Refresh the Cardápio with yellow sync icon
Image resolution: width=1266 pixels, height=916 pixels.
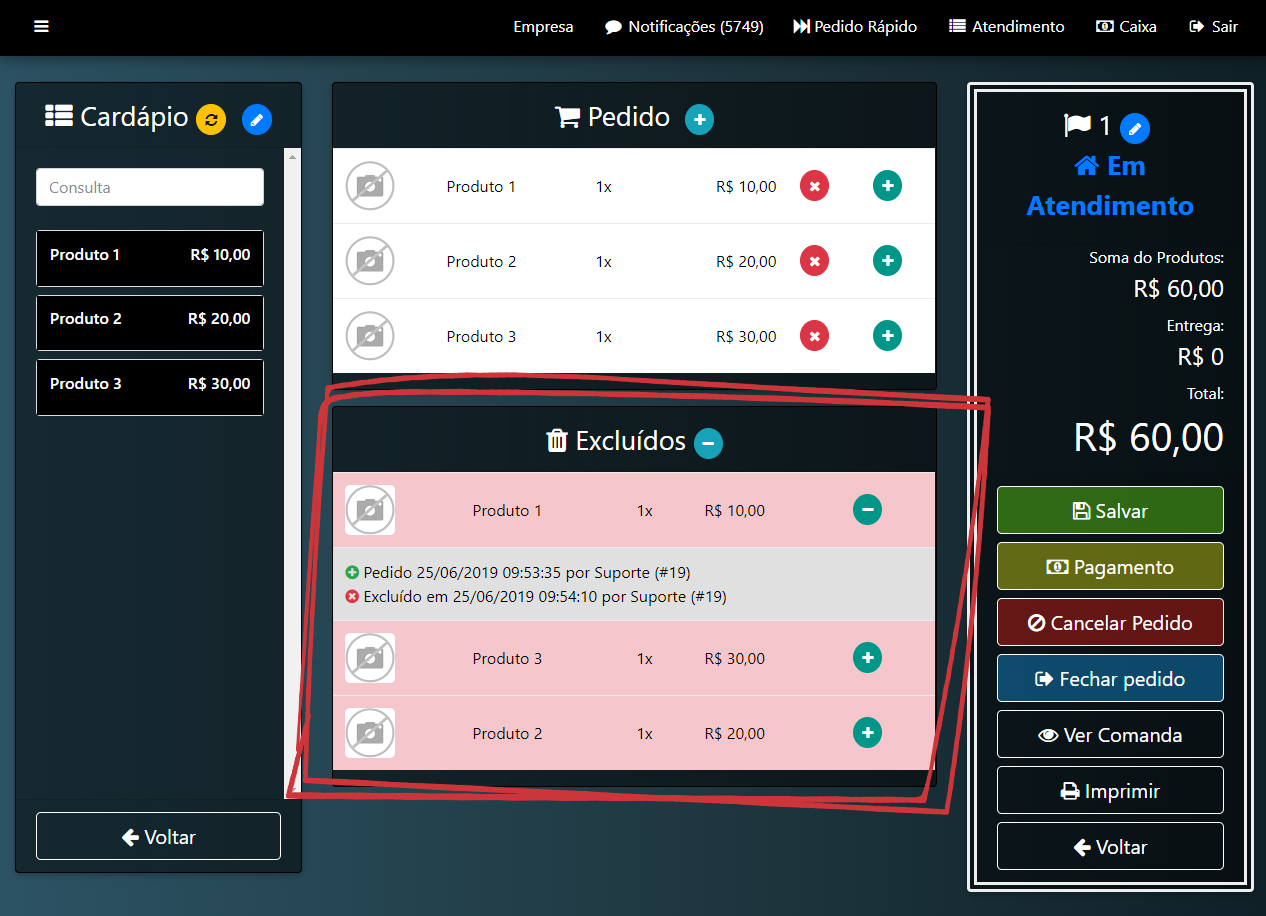[211, 120]
